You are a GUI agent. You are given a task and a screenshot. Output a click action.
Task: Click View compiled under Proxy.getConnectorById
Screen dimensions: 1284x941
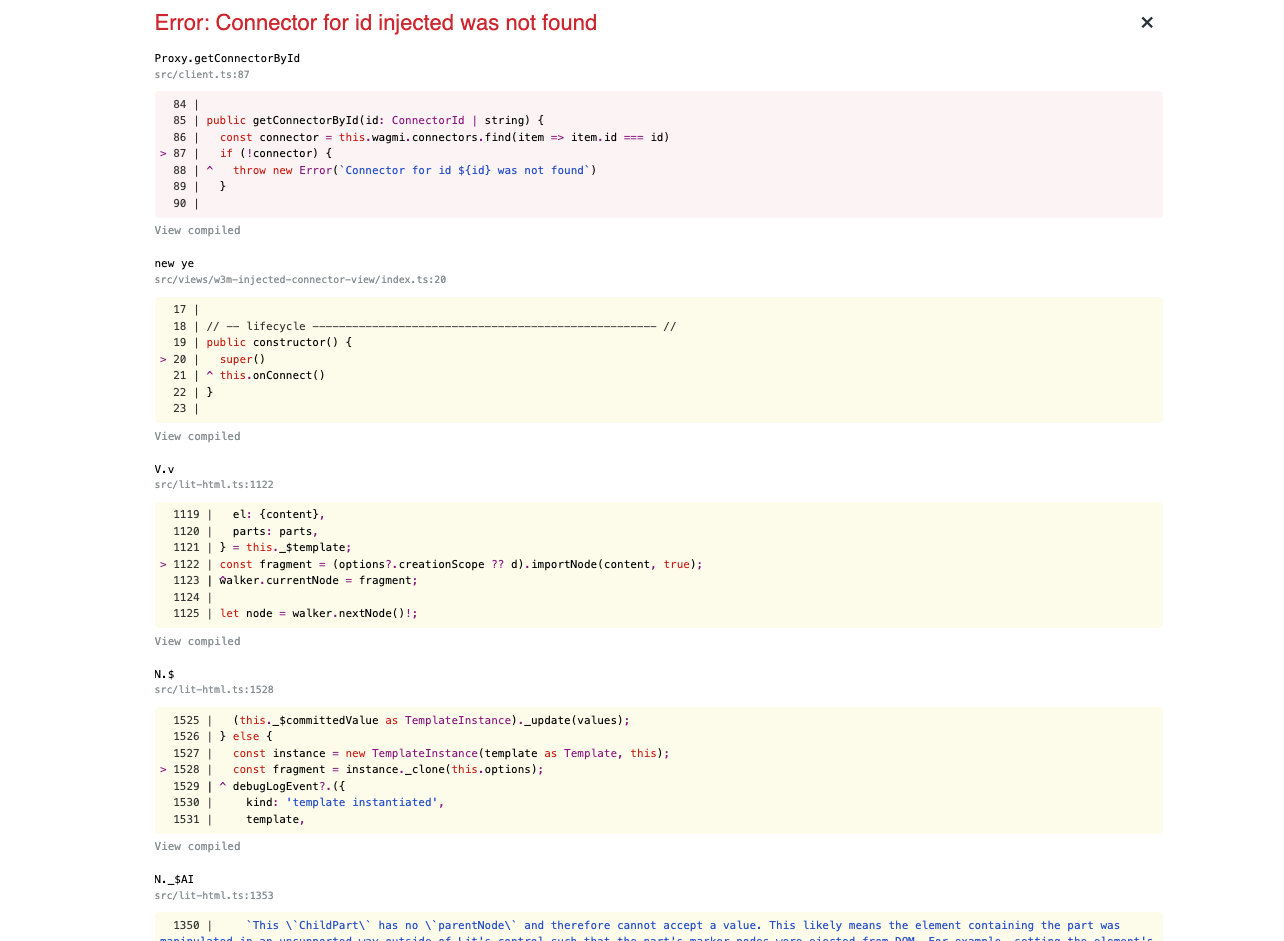click(x=197, y=230)
